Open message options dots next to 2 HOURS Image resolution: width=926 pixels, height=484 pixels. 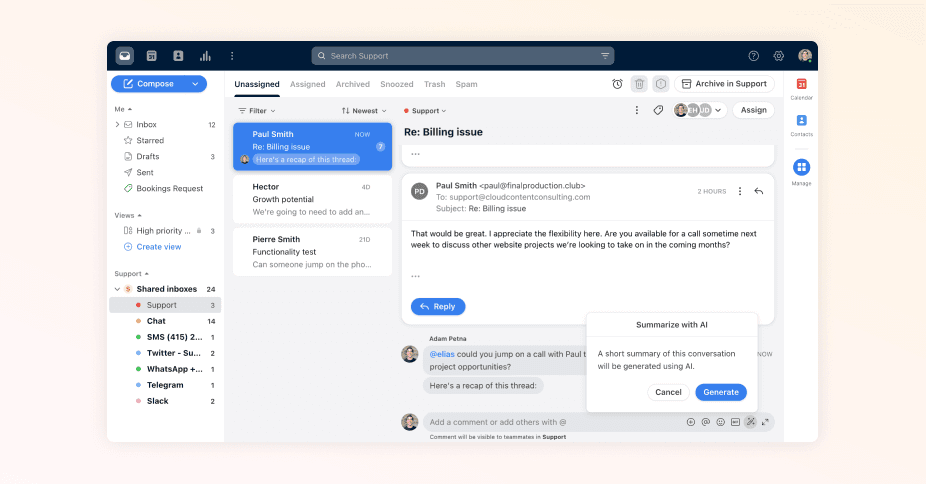(x=740, y=191)
